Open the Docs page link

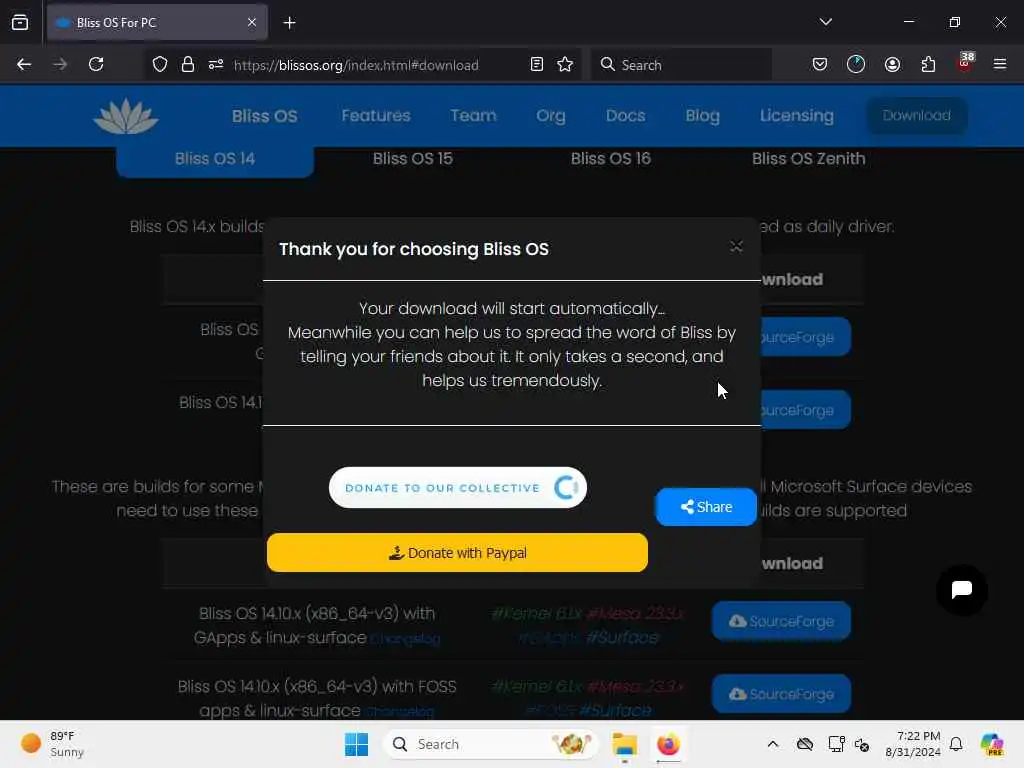click(x=625, y=116)
